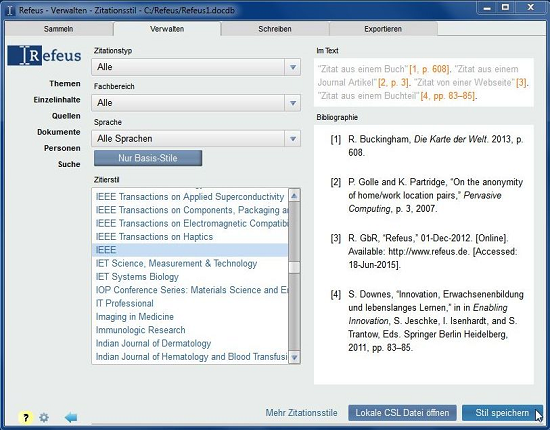Select IEEE Transactions on Components, Packaging style
The height and width of the screenshot is (430, 550).
[x=190, y=210]
